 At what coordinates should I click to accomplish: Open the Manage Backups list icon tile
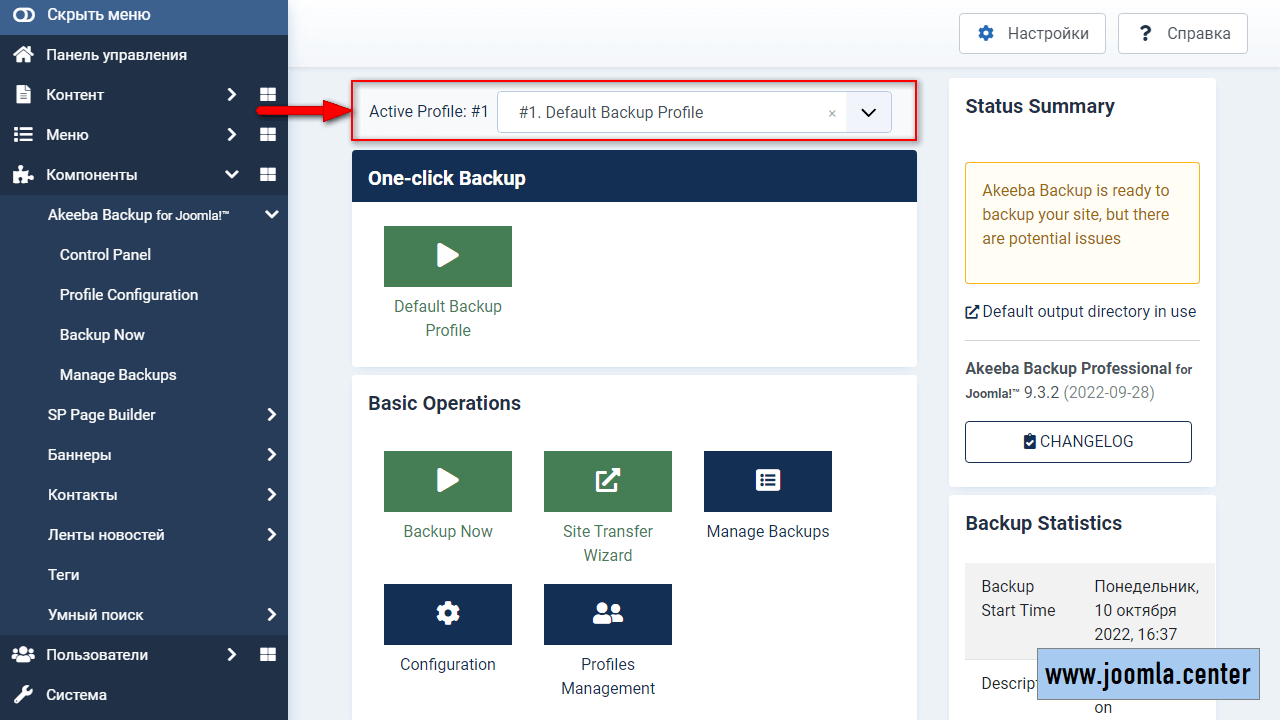(x=767, y=481)
